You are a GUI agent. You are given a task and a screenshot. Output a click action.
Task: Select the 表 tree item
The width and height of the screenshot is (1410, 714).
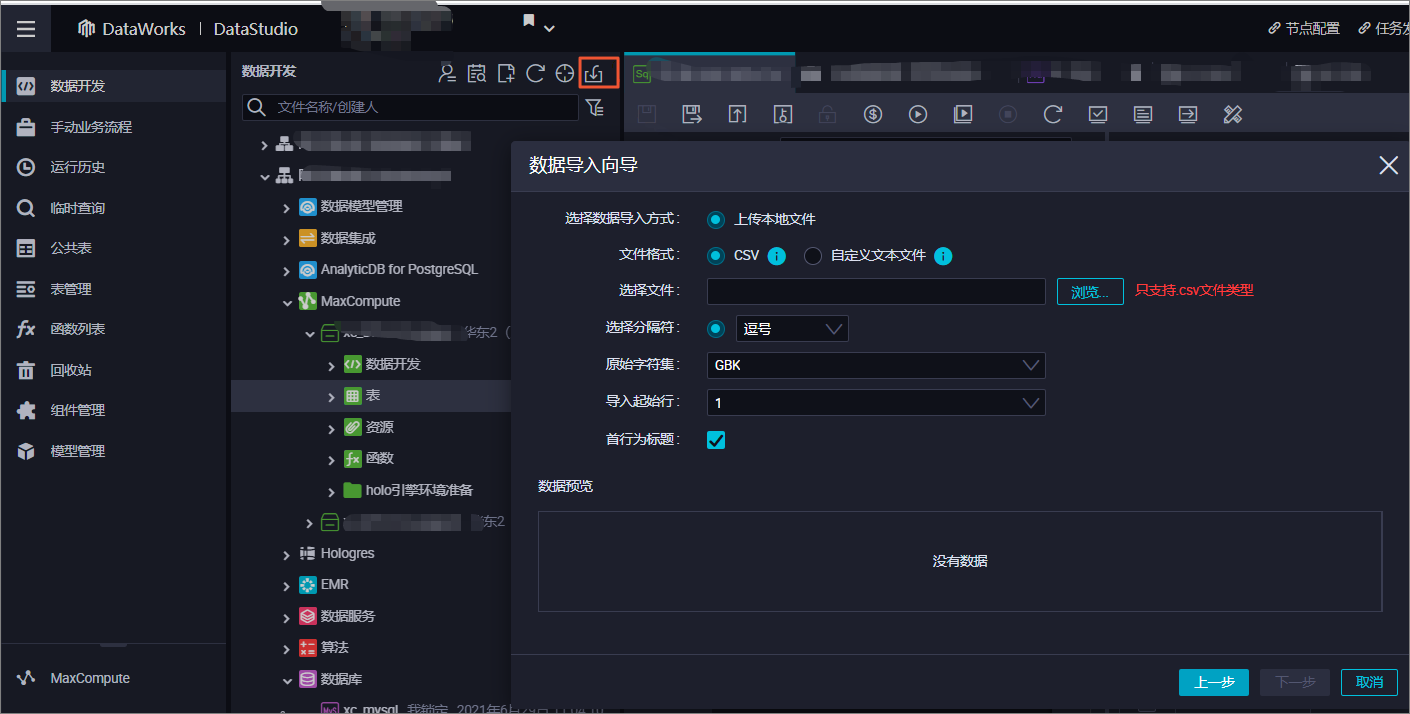[372, 396]
